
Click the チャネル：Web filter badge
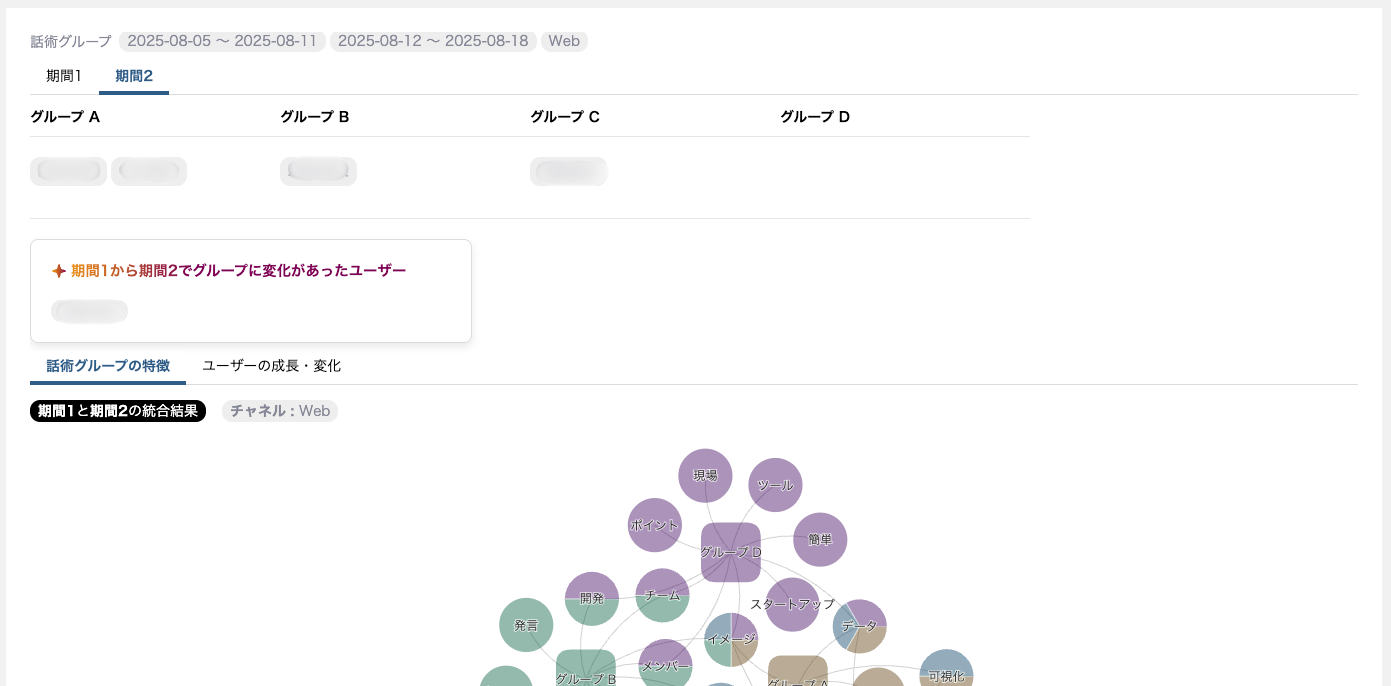coord(280,411)
